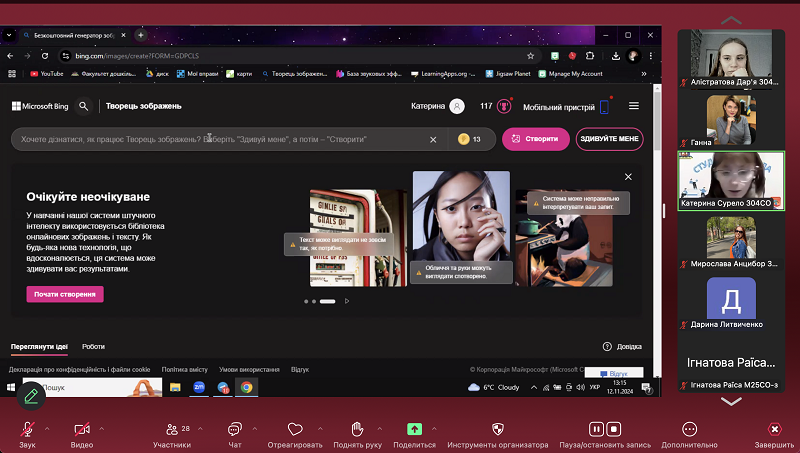This screenshot has width=800, height=453.
Task: Stop the recording
Action: pos(614,429)
